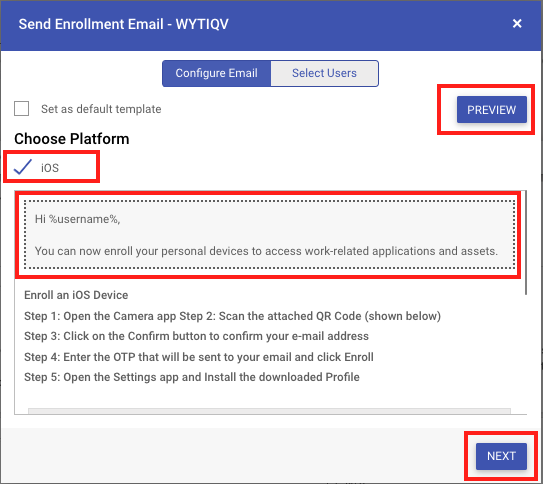Click the 'Enroll an iOS Device' heading
543x484 pixels.
[76, 295]
